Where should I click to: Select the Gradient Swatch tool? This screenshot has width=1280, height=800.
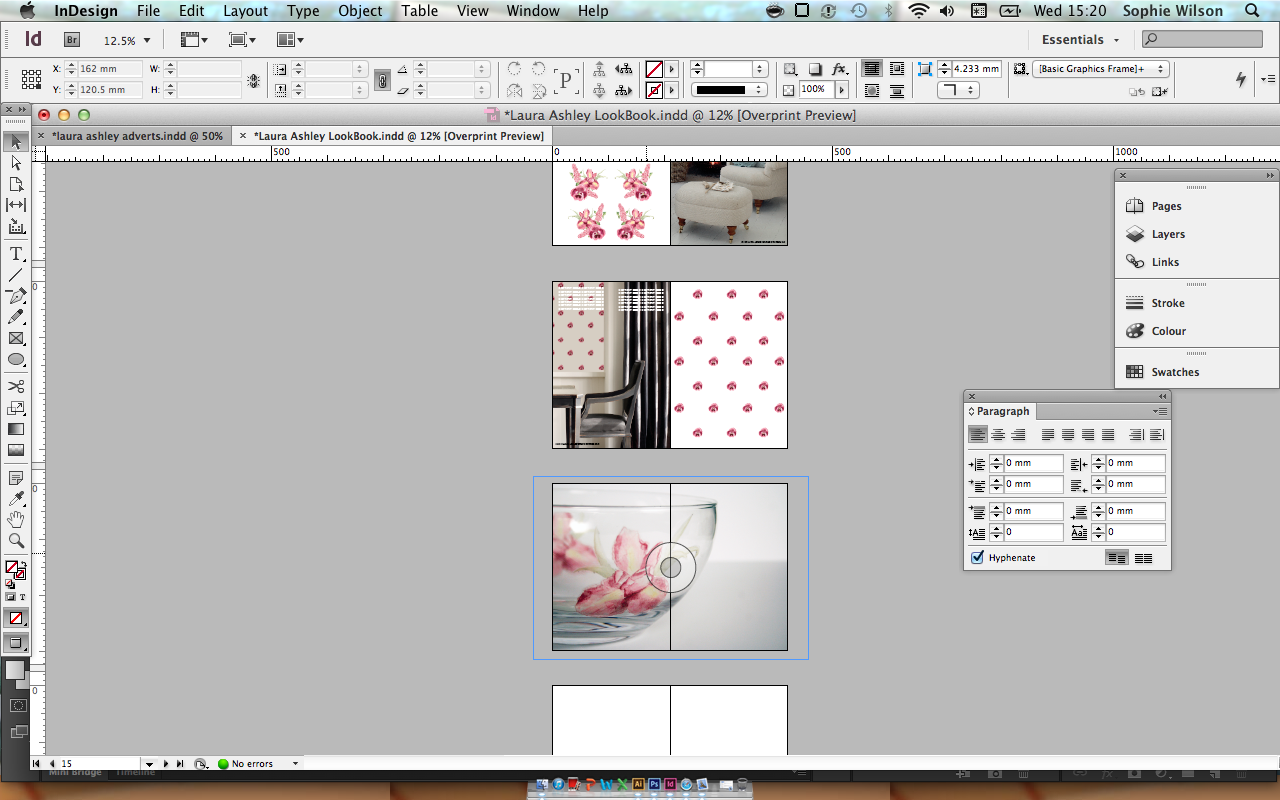click(16, 429)
